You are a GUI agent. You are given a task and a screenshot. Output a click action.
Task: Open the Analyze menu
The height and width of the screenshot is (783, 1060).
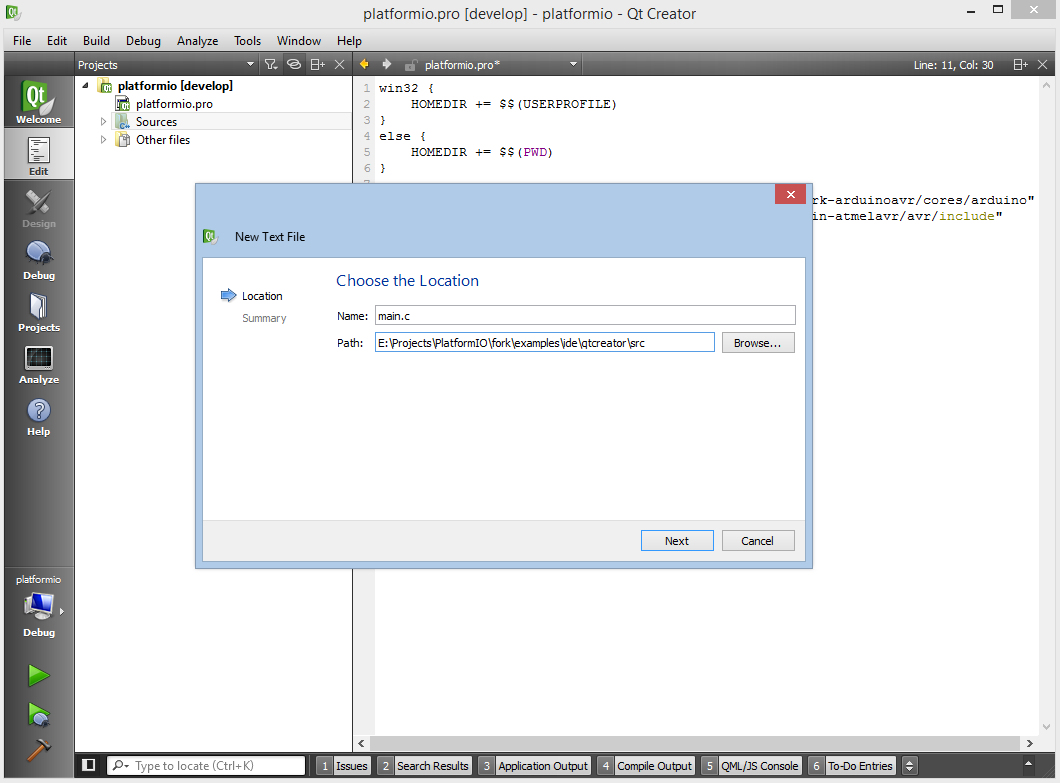197,41
